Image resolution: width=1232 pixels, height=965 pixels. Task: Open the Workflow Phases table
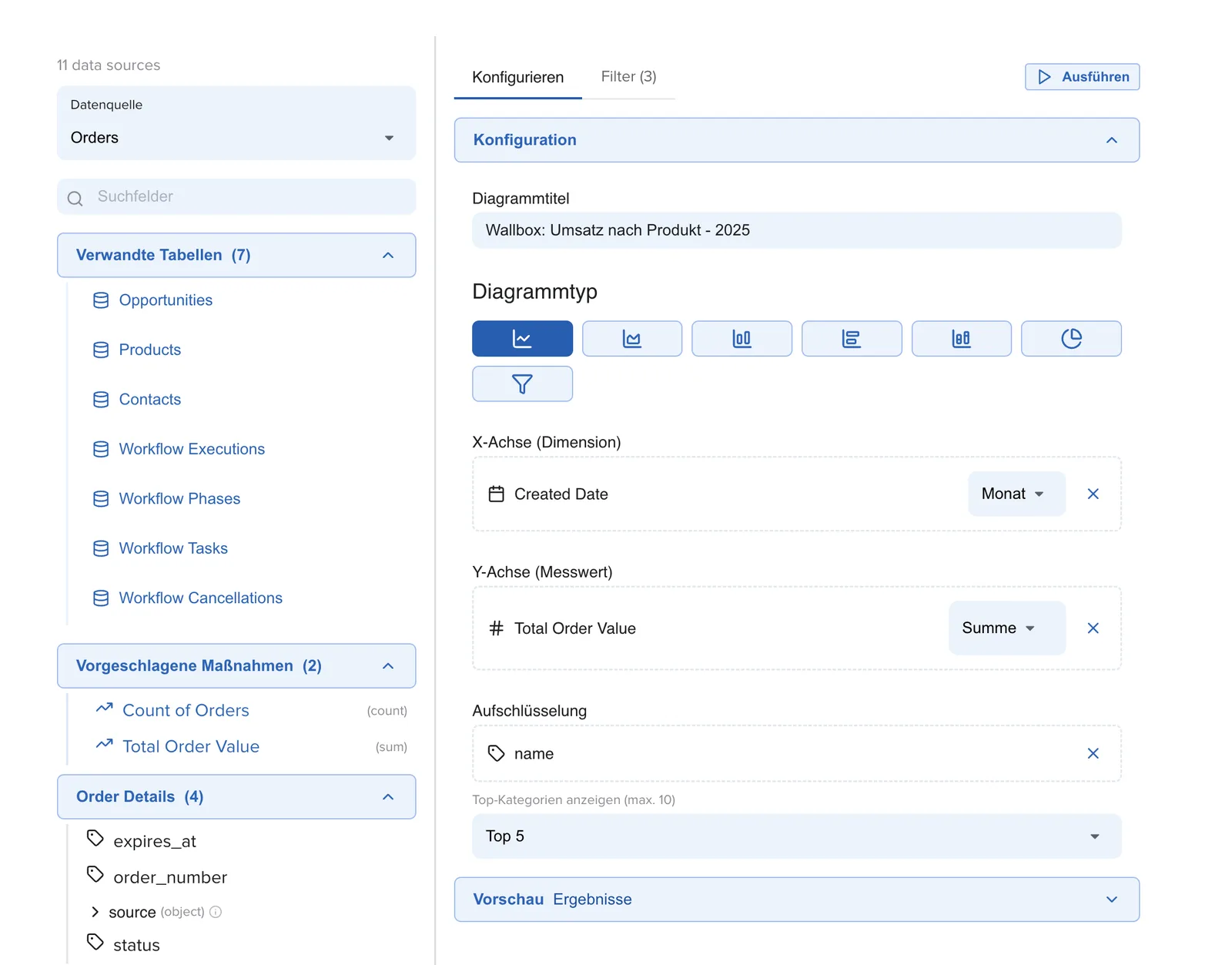pyautogui.click(x=179, y=499)
